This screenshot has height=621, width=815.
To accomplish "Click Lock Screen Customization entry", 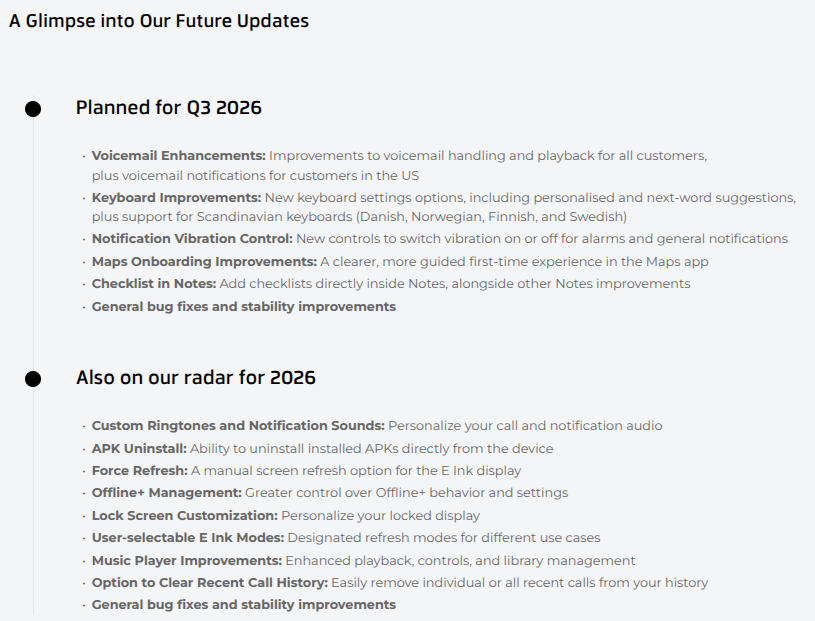I will (x=285, y=516).
